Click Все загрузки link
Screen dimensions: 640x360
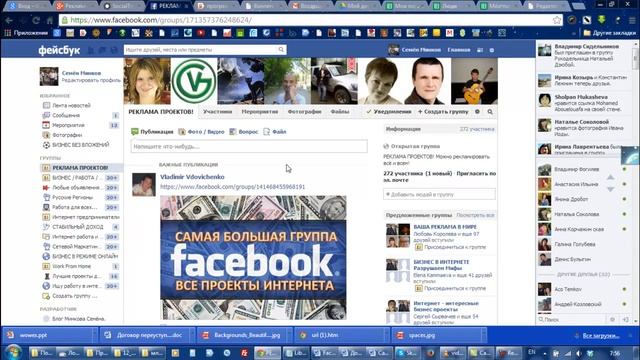point(601,336)
